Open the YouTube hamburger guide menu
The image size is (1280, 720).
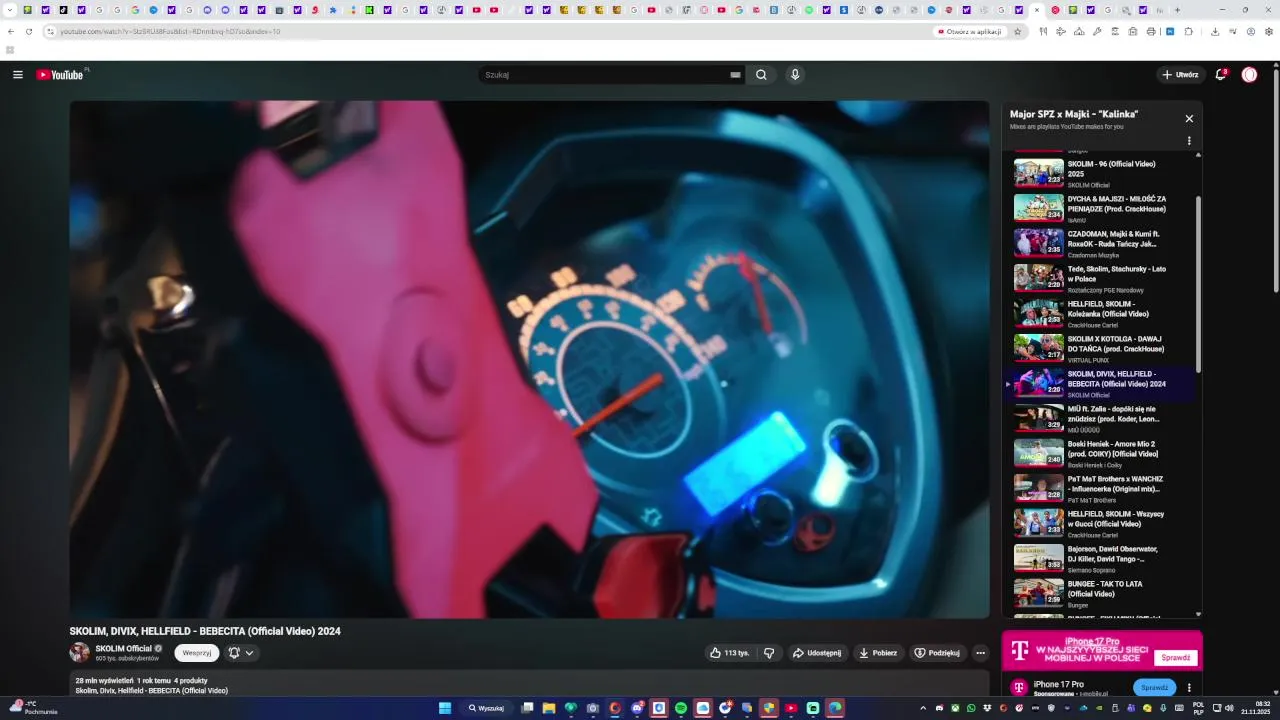[x=17, y=75]
